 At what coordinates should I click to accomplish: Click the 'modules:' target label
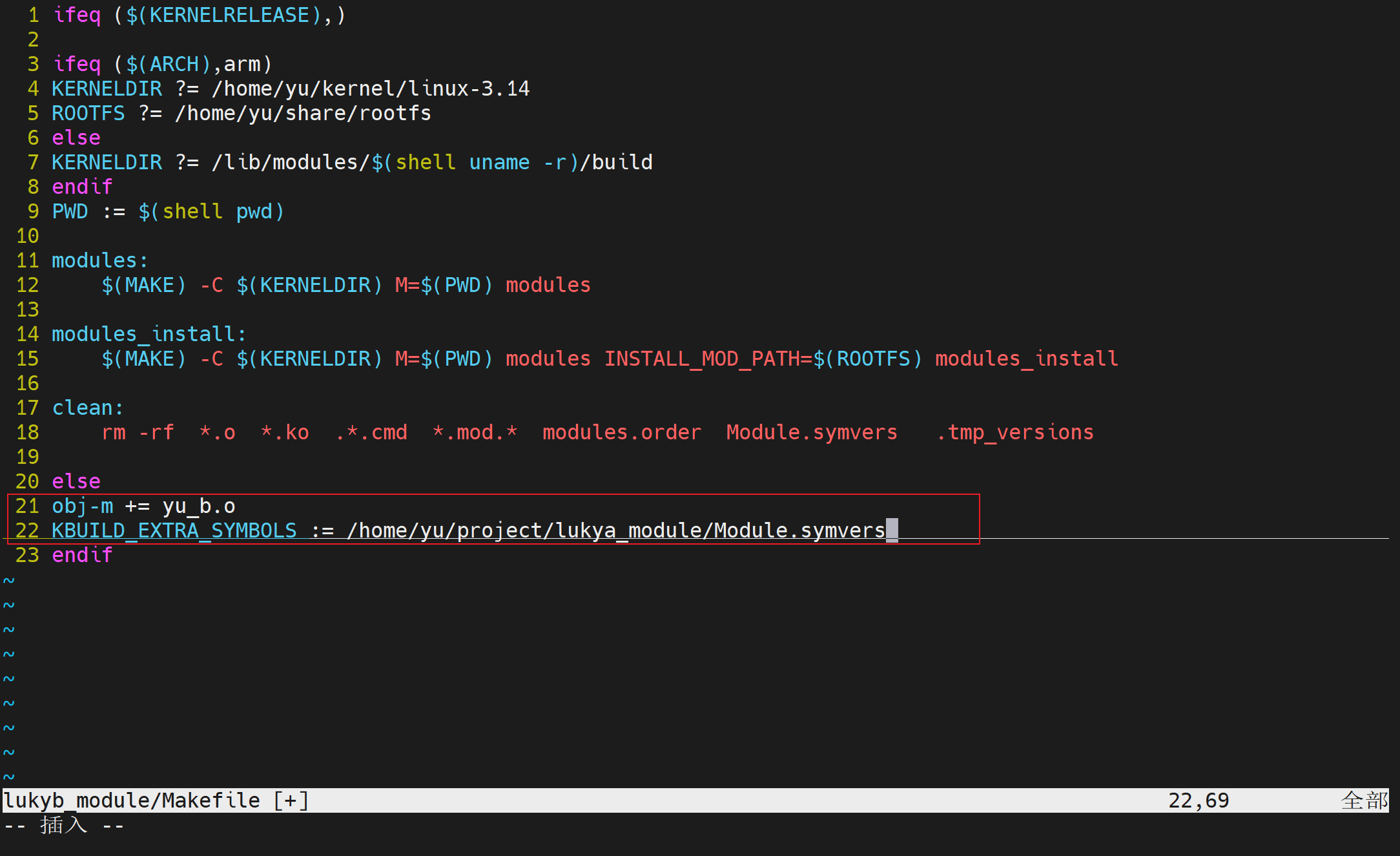99,260
